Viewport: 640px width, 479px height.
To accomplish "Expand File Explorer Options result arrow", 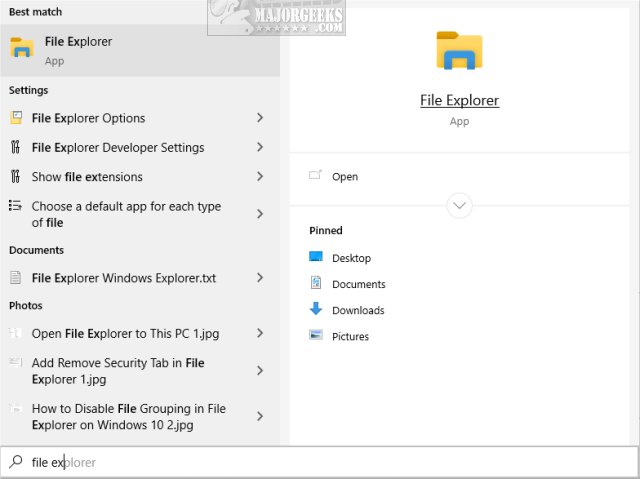I will click(260, 118).
